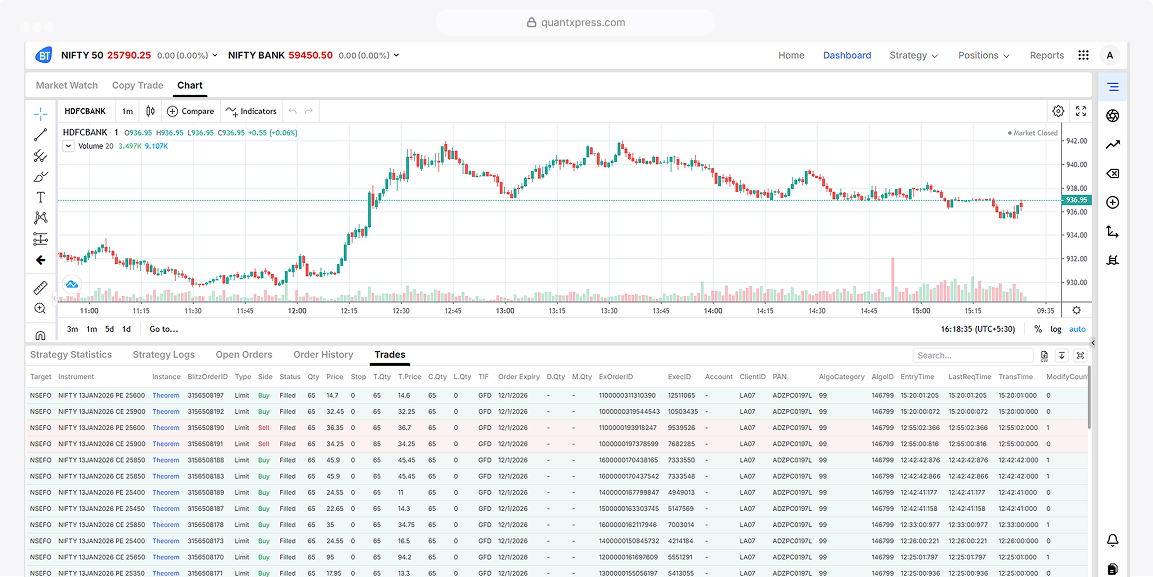Toggle the magnet mode icon
The height and width of the screenshot is (577, 1153).
[40, 335]
